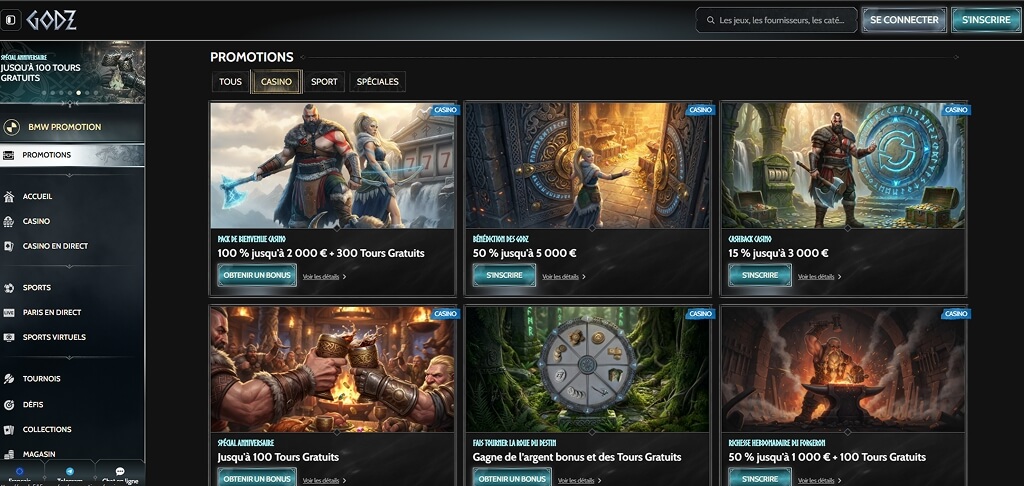Collapse the sidebar with the panel toggle icon
Viewport: 1024px width, 486px height.
[9, 20]
